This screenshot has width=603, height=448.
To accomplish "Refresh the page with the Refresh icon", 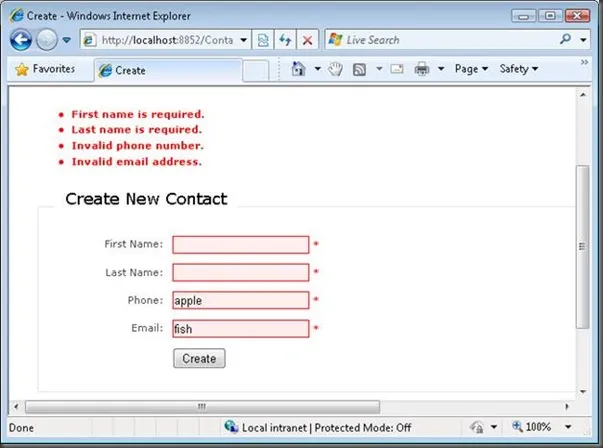I will [285, 40].
